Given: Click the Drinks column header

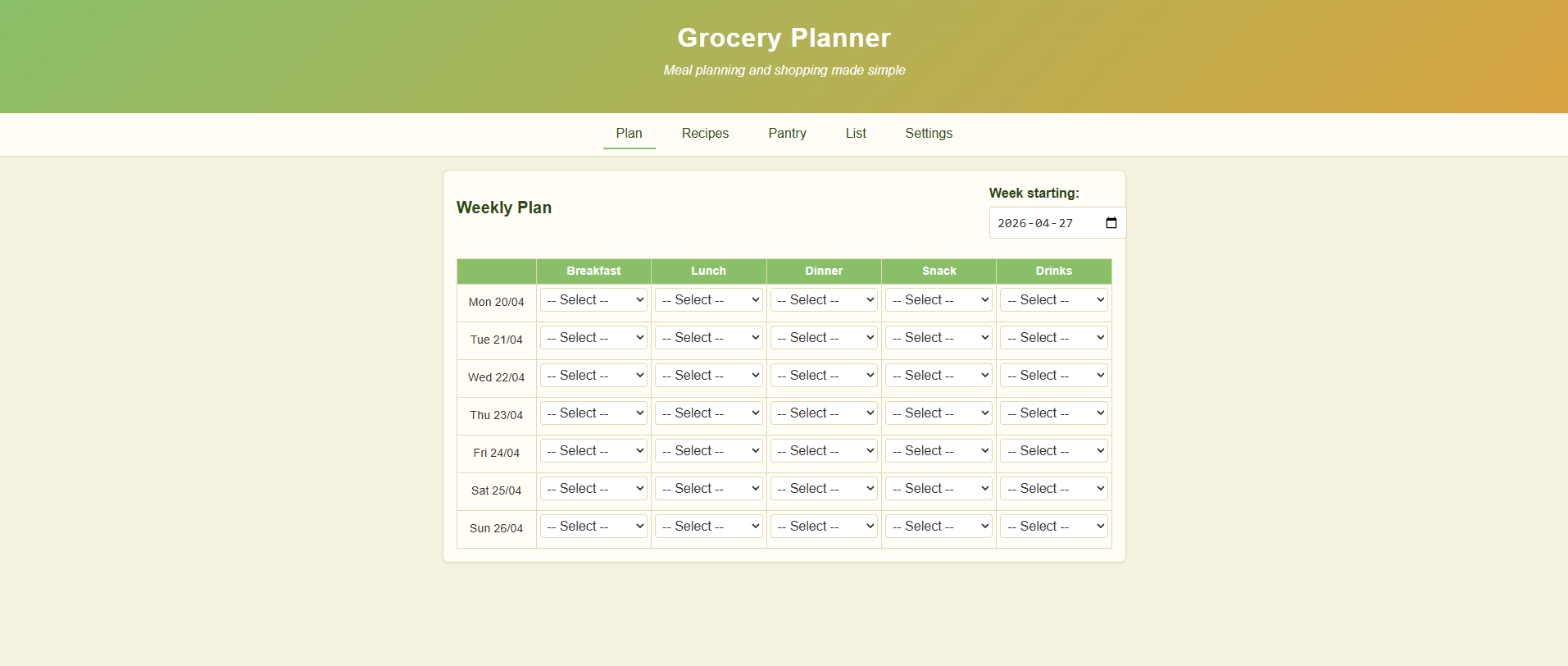Looking at the screenshot, I should click(1054, 271).
